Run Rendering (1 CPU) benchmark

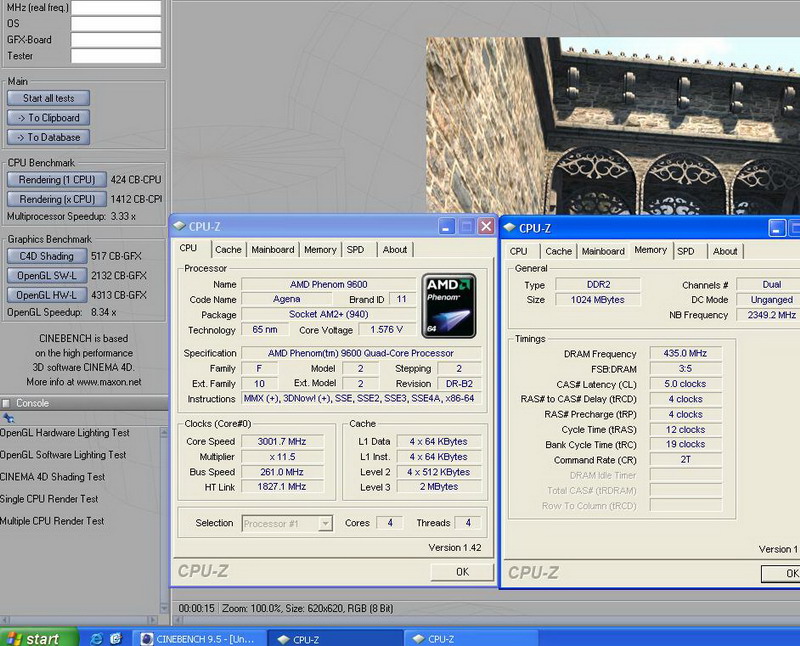(x=57, y=180)
